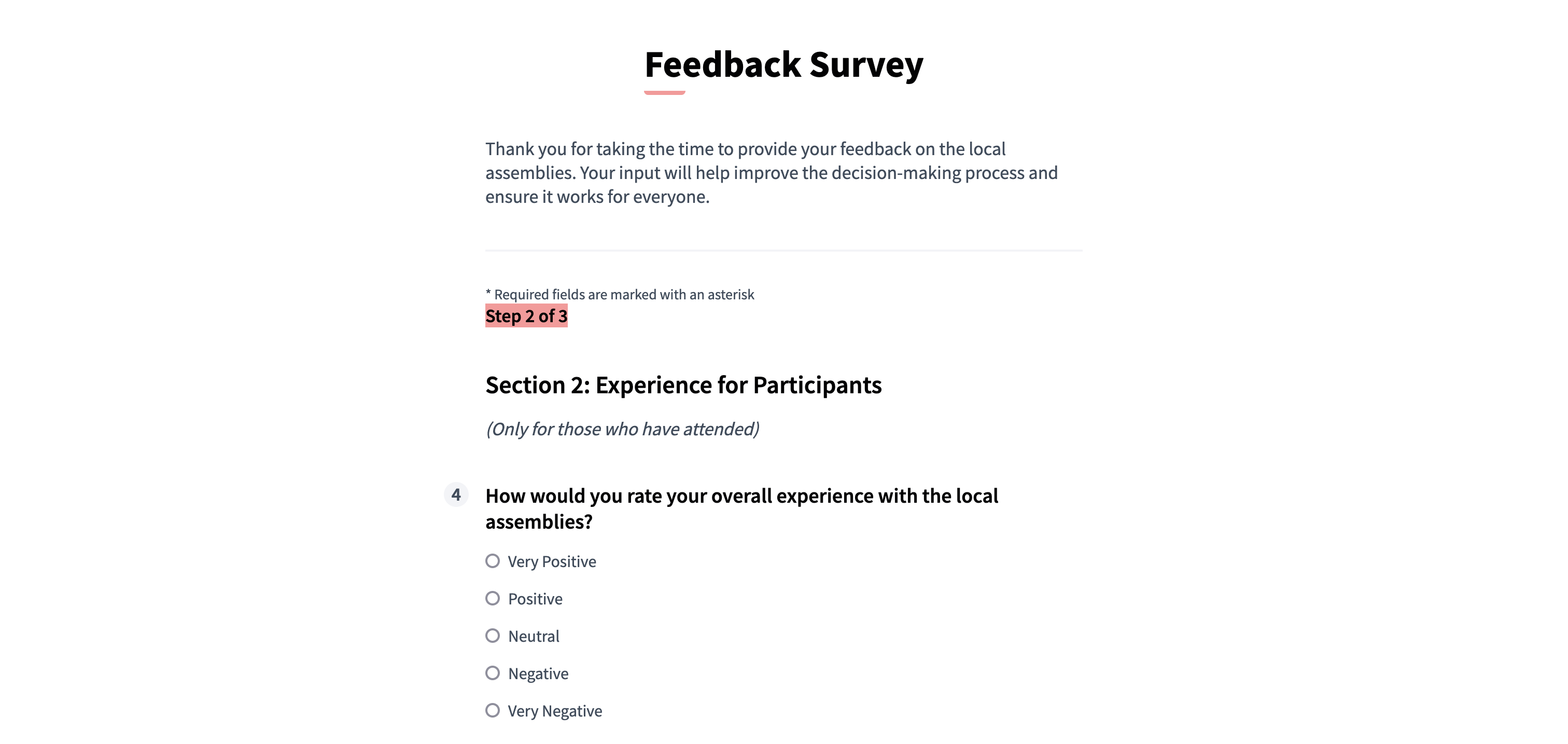1568x744 pixels.
Task: Select the Very Positive radio circle
Action: point(493,561)
